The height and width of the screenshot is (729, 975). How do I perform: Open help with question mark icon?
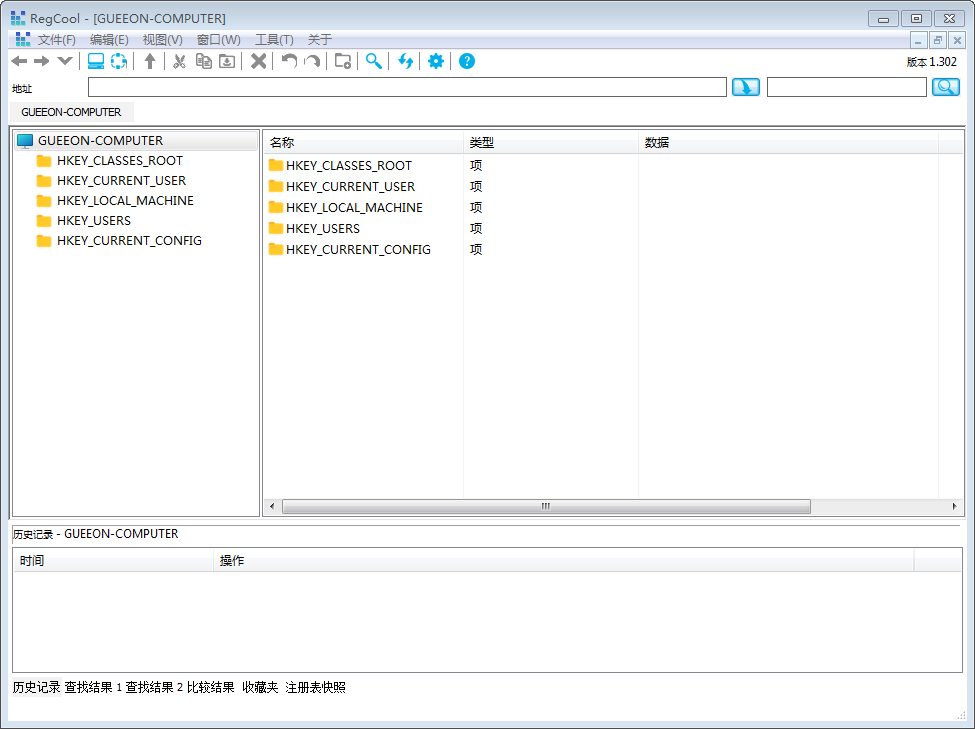(x=467, y=62)
